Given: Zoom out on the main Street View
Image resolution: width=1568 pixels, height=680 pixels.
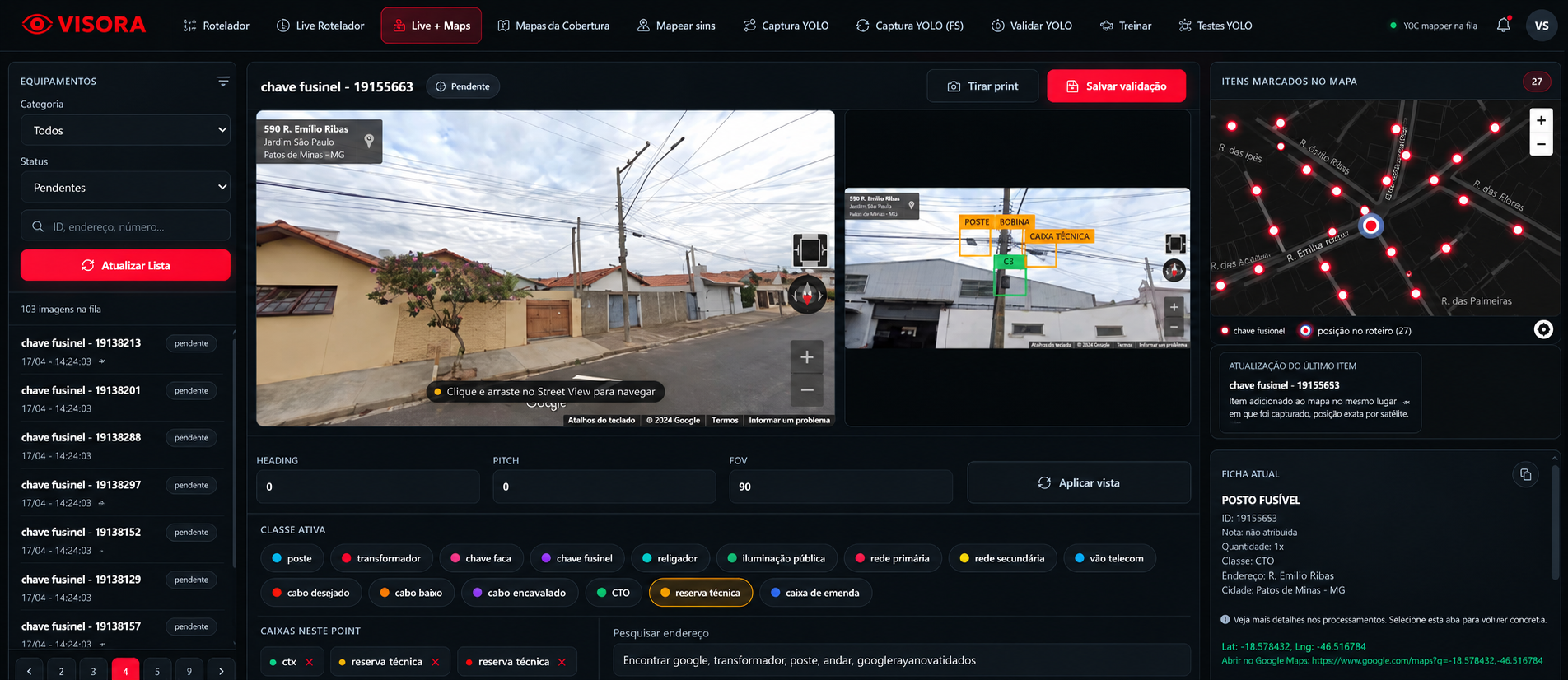Looking at the screenshot, I should [x=807, y=389].
